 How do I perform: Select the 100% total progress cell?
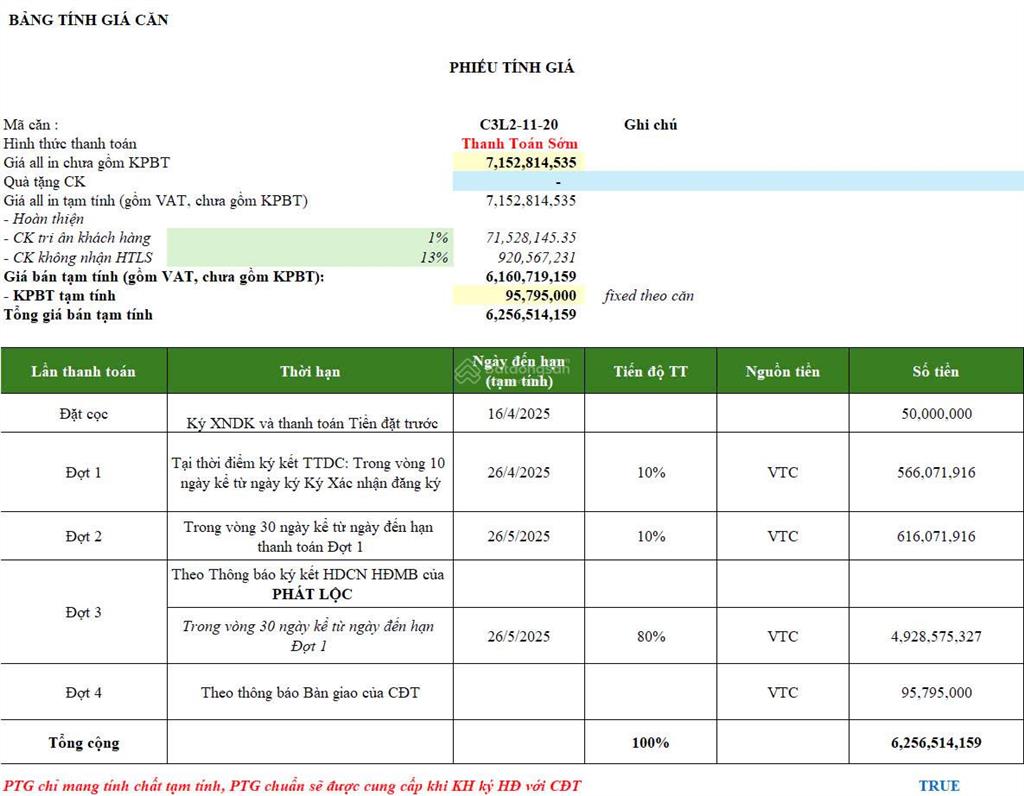click(x=650, y=742)
